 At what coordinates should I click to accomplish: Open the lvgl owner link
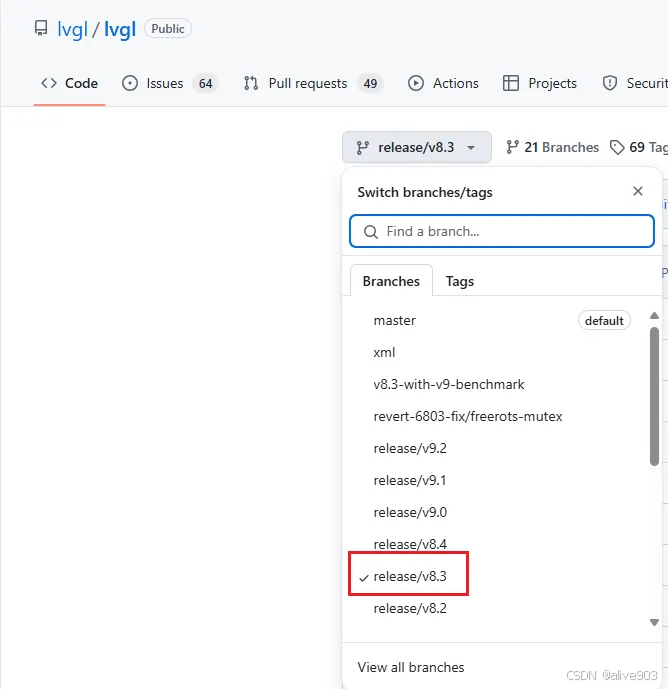point(73,29)
